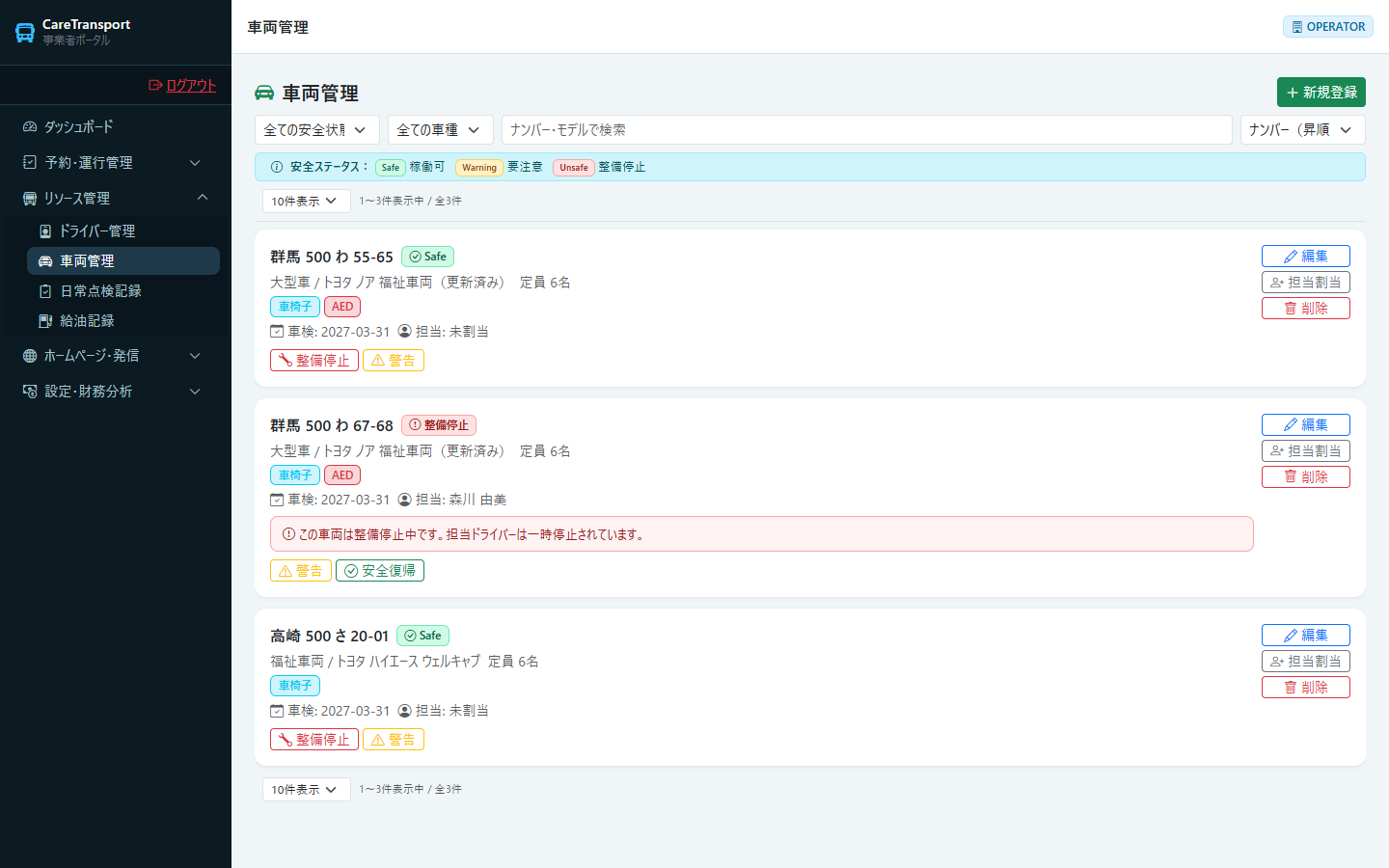Viewport: 1389px width, 868px height.
Task: Click Safe badge on 高崎 500 さ 20-01
Action: click(422, 636)
